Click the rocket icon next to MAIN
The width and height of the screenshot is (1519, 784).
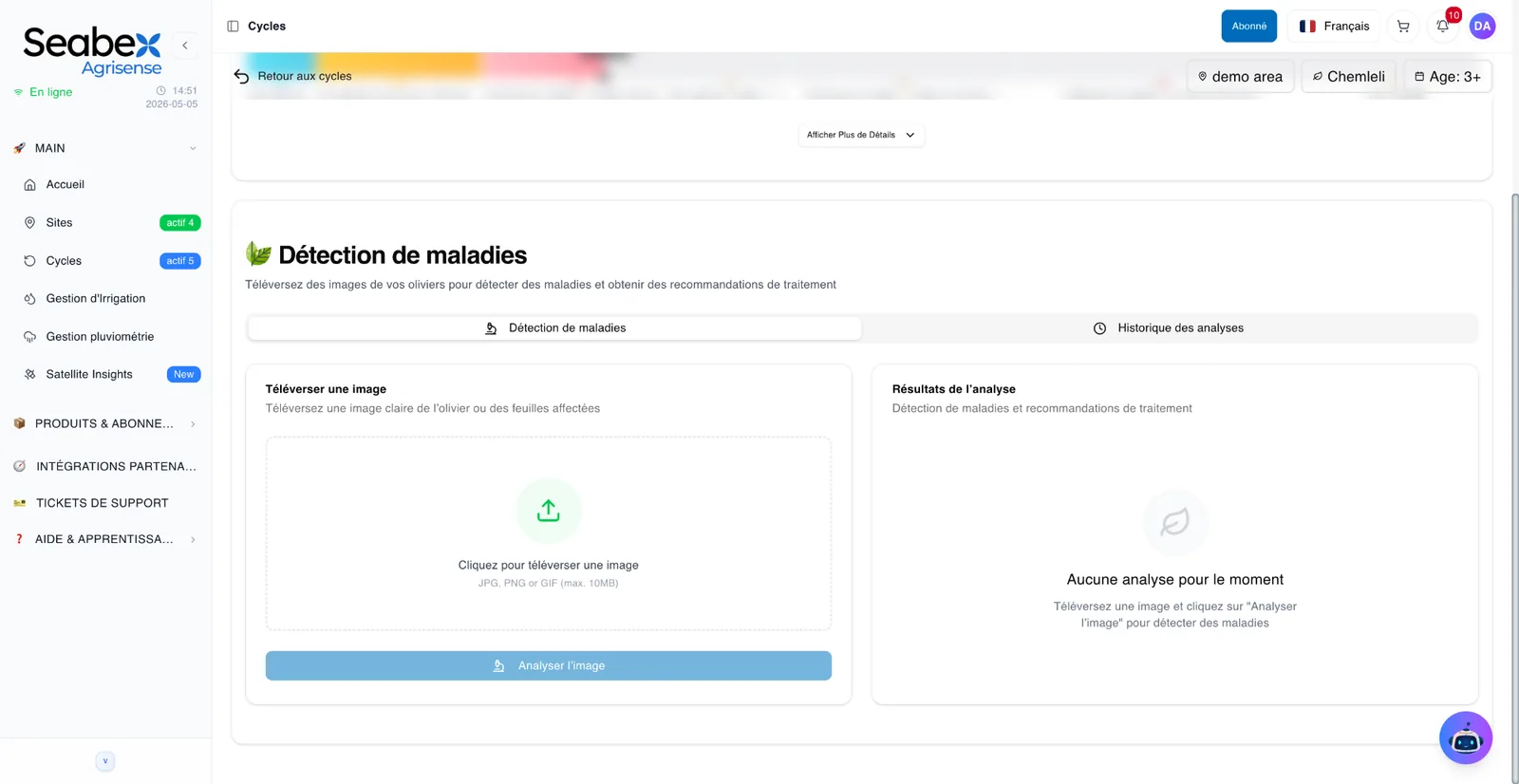click(19, 148)
